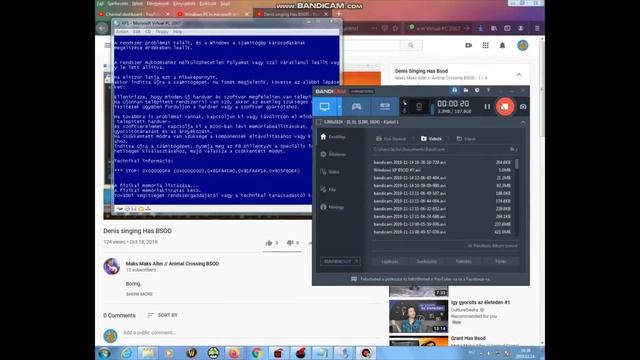Open Bandicam Video sidebar item
This screenshot has height=360, width=640.
[x=330, y=172]
